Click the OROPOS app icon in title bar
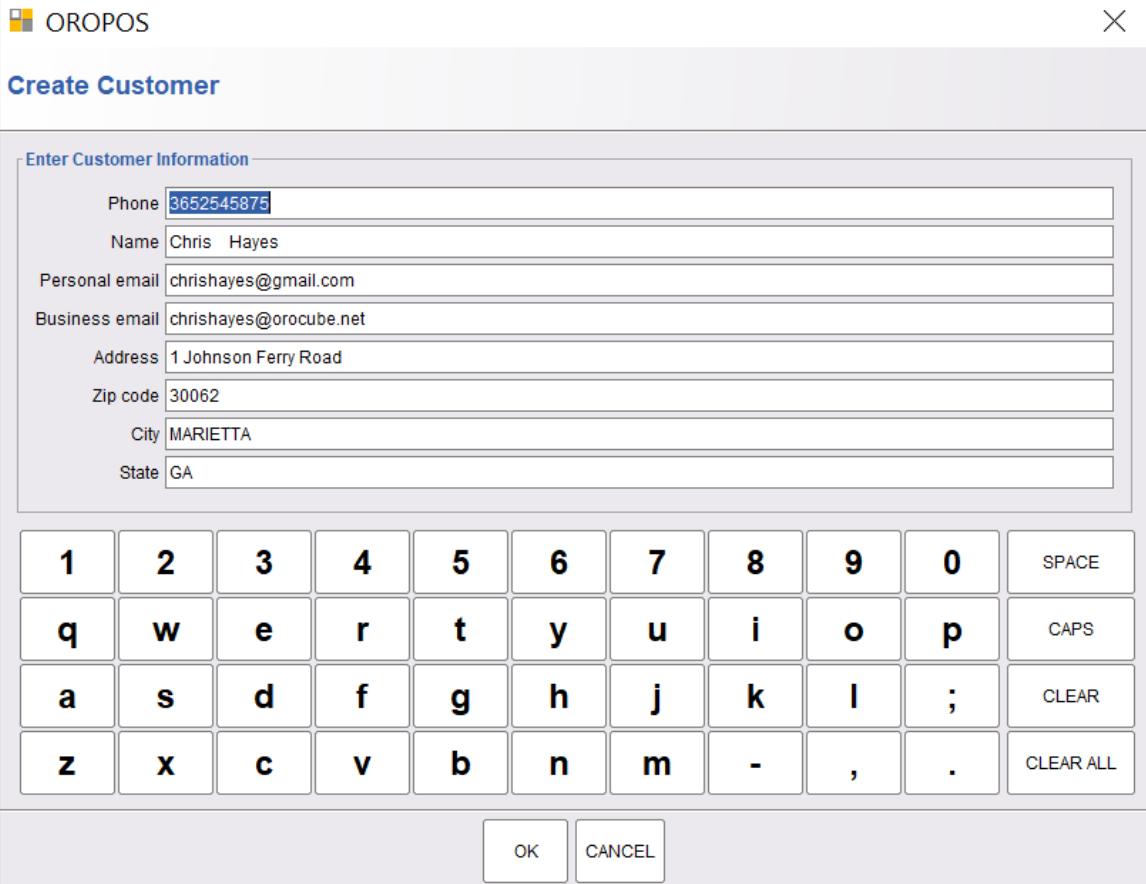Viewport: 1146px width, 884px height. pos(21,20)
